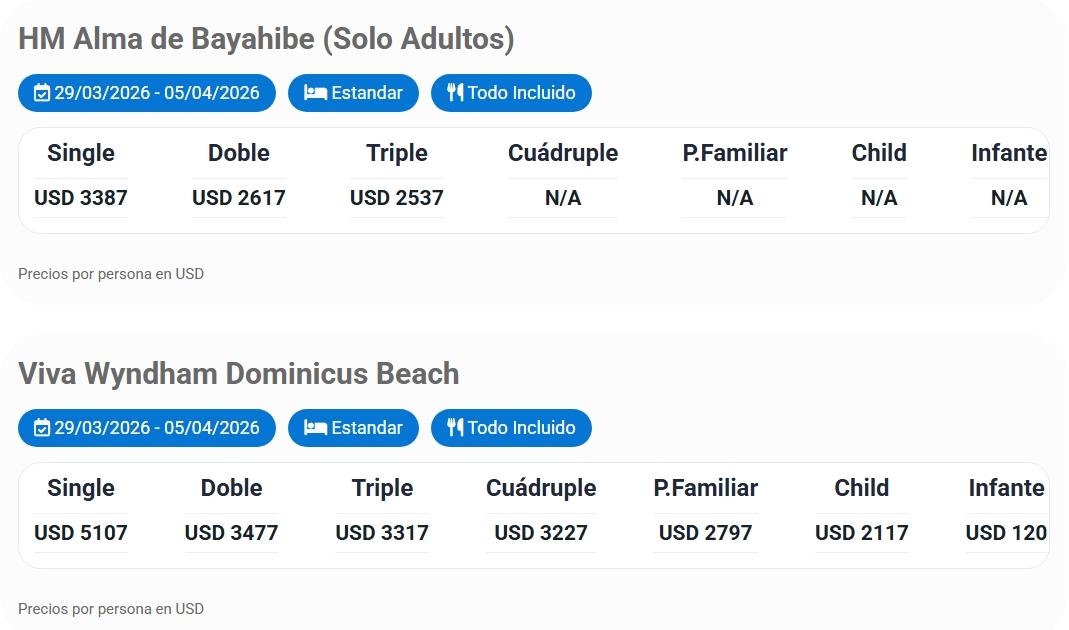Click the Cuádruple column header for HM Alma
This screenshot has height=630, width=1069.
(x=563, y=153)
